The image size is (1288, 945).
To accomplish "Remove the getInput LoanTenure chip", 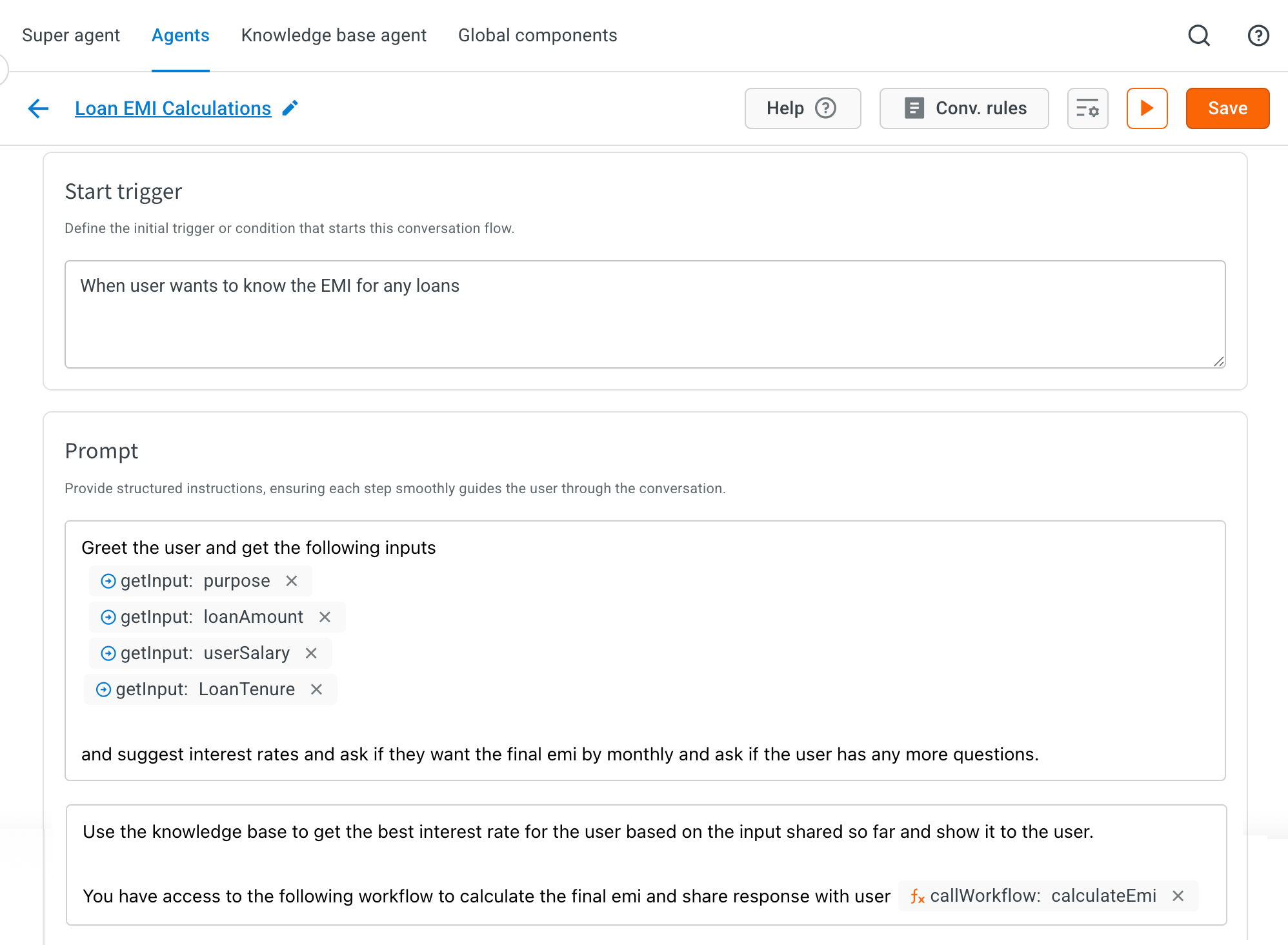I will tap(316, 689).
